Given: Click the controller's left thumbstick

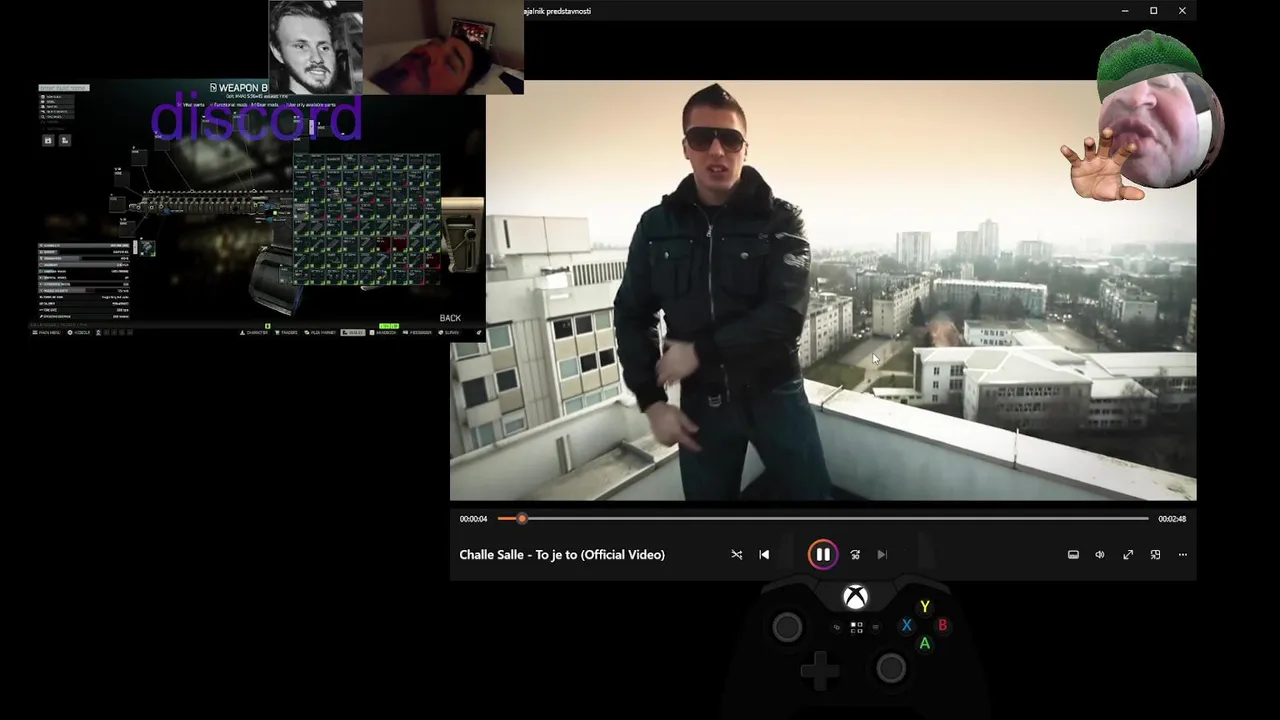Looking at the screenshot, I should pyautogui.click(x=788, y=627).
